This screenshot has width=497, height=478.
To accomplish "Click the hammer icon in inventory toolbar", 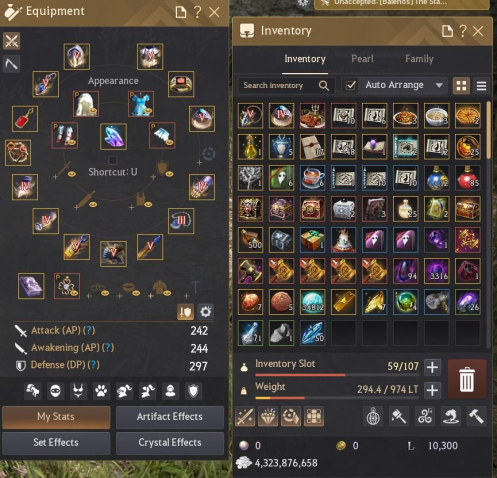I will tap(477, 416).
